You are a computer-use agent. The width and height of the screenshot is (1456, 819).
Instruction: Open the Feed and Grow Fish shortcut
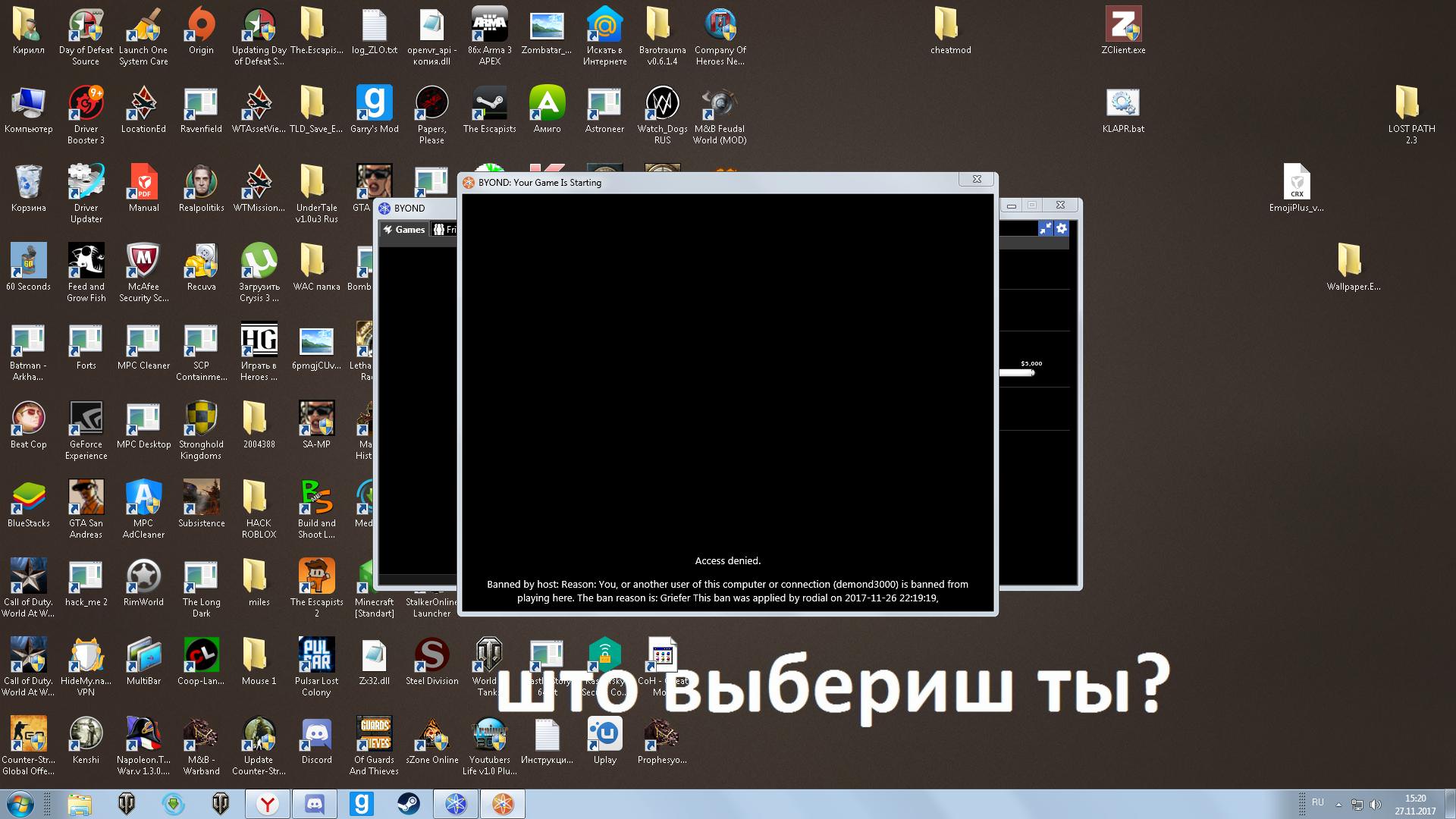86,273
